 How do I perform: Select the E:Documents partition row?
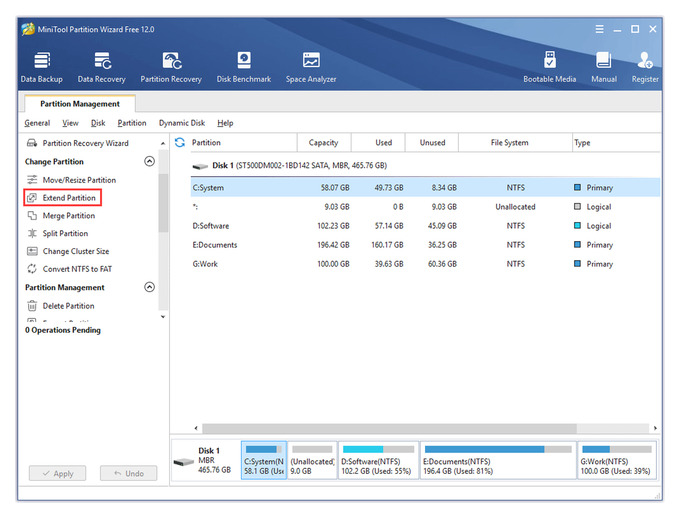[x=425, y=245]
